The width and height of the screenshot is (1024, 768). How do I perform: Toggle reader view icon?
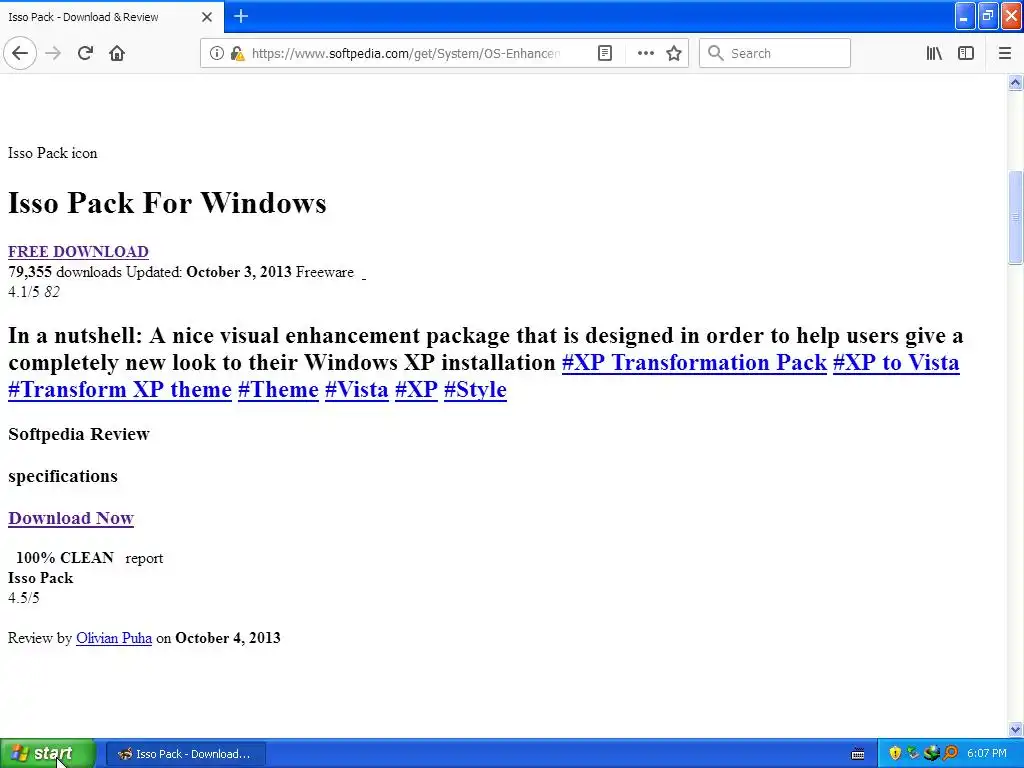click(605, 54)
